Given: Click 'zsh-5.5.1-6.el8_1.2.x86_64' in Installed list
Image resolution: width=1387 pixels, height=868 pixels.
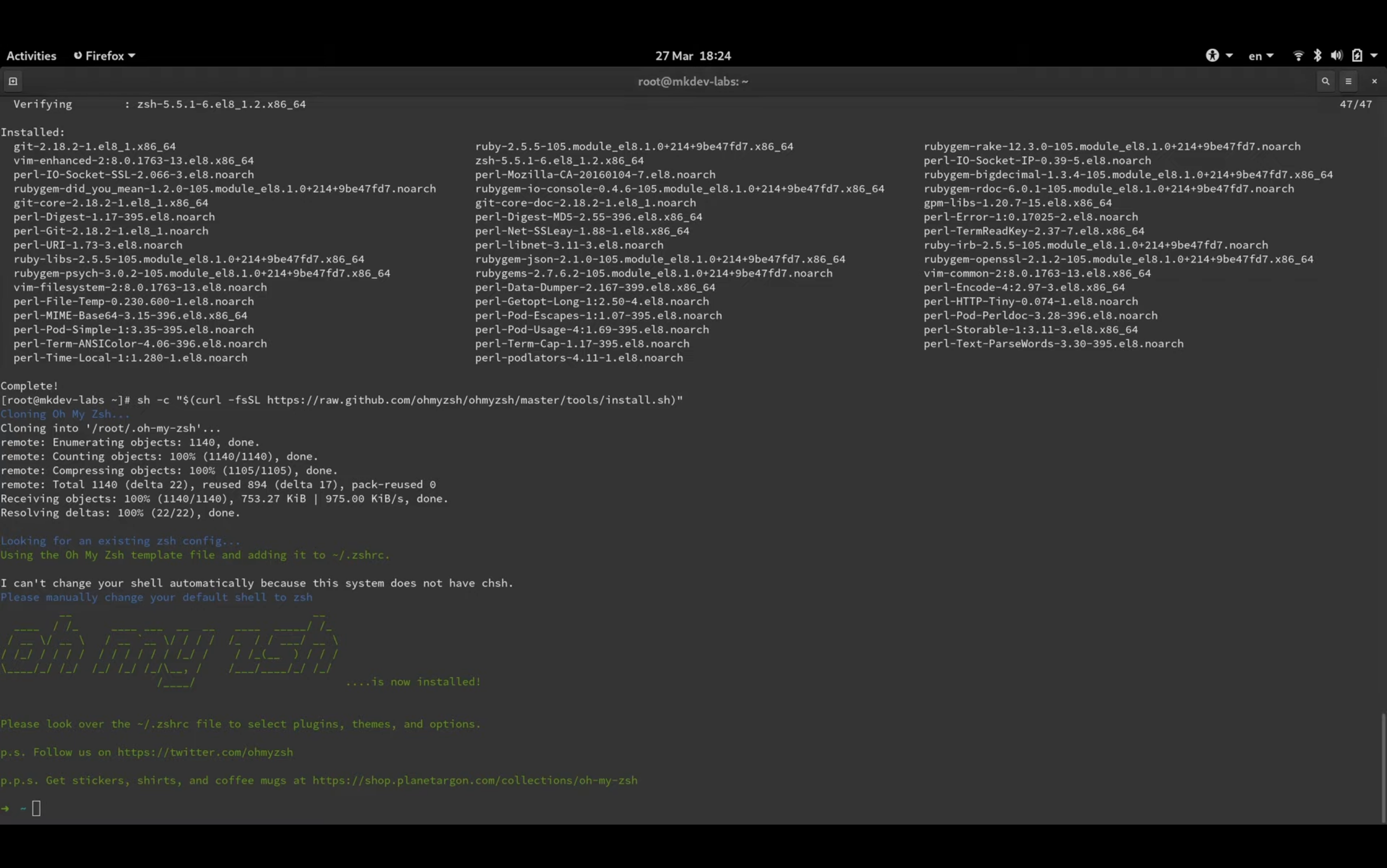Looking at the screenshot, I should pos(559,161).
